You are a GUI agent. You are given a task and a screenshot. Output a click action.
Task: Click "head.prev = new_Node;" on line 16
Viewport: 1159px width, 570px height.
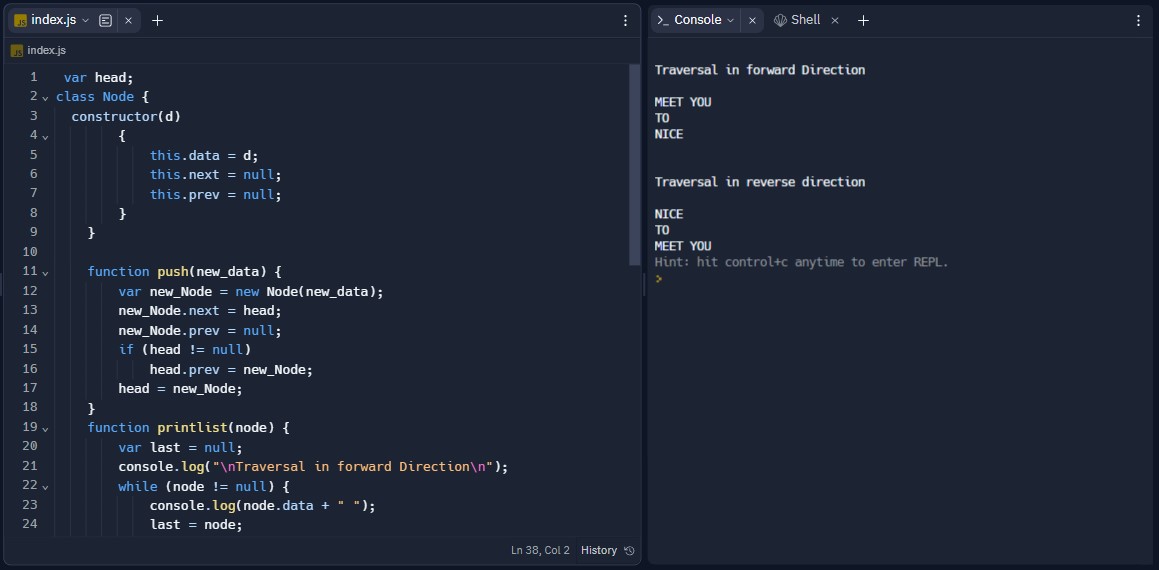[x=231, y=370]
